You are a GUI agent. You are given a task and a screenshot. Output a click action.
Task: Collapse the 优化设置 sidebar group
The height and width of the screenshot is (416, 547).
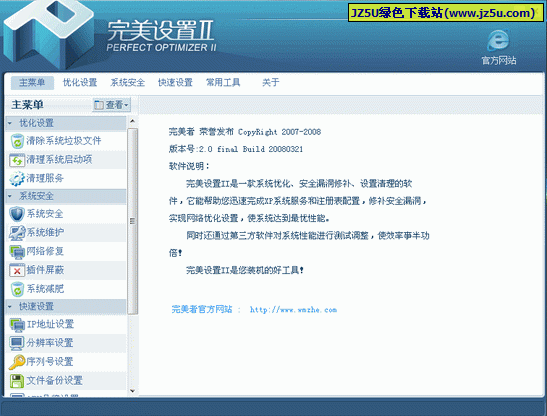coord(66,123)
